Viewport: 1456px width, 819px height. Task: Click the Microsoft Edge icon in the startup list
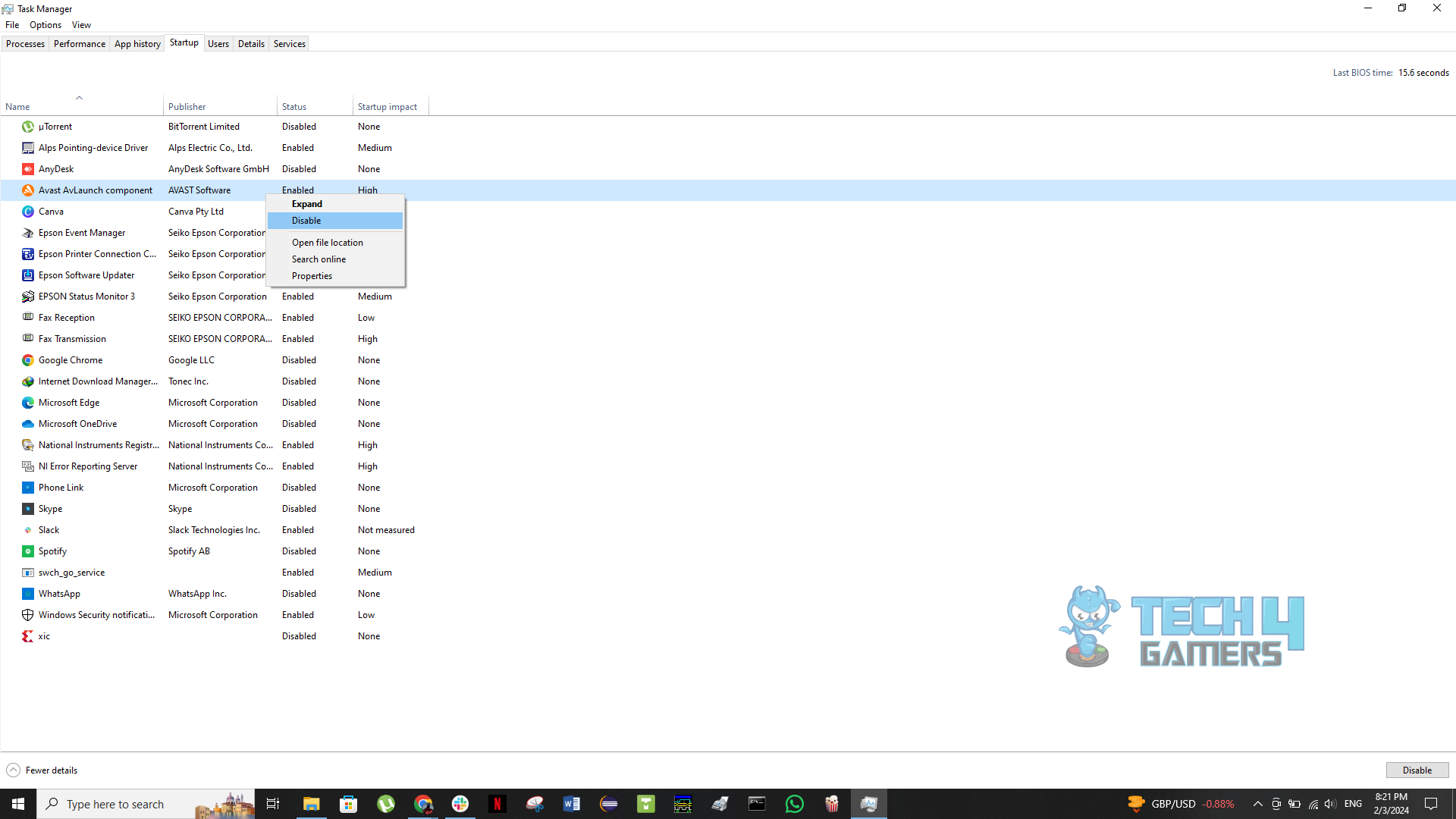(27, 402)
